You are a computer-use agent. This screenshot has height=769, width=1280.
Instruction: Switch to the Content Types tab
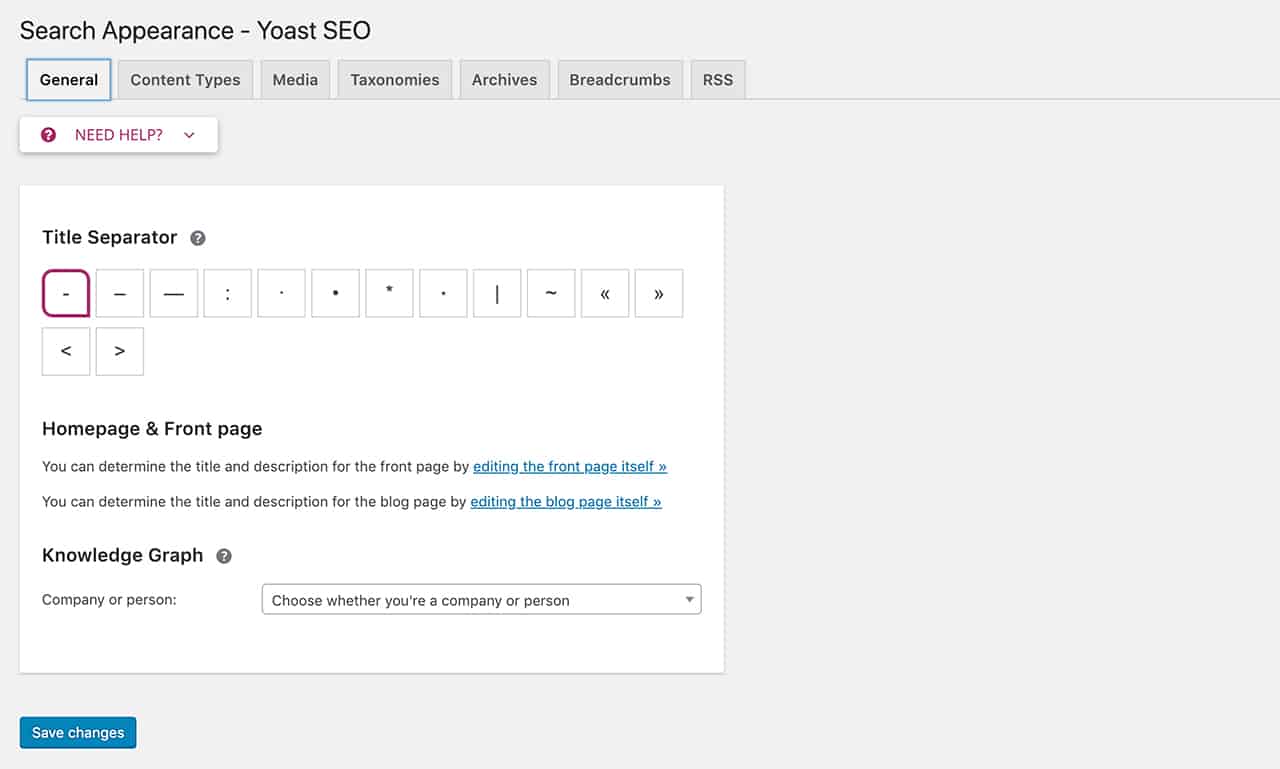click(185, 80)
